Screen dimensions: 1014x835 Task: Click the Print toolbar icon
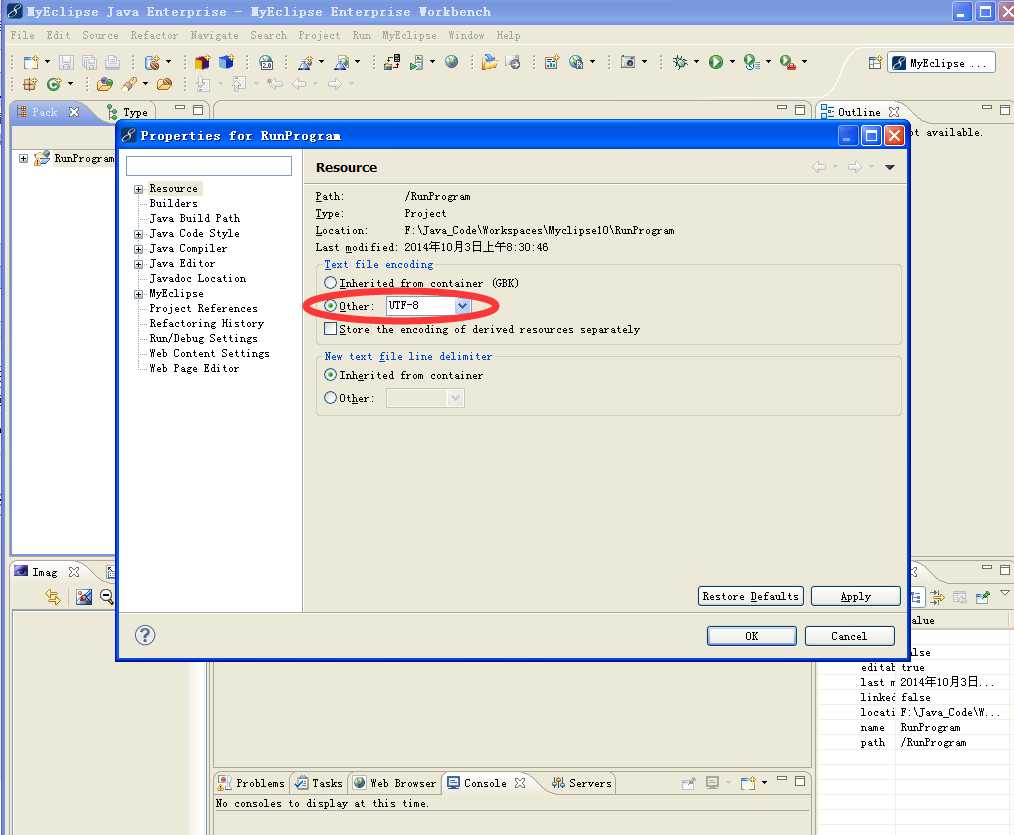click(113, 62)
